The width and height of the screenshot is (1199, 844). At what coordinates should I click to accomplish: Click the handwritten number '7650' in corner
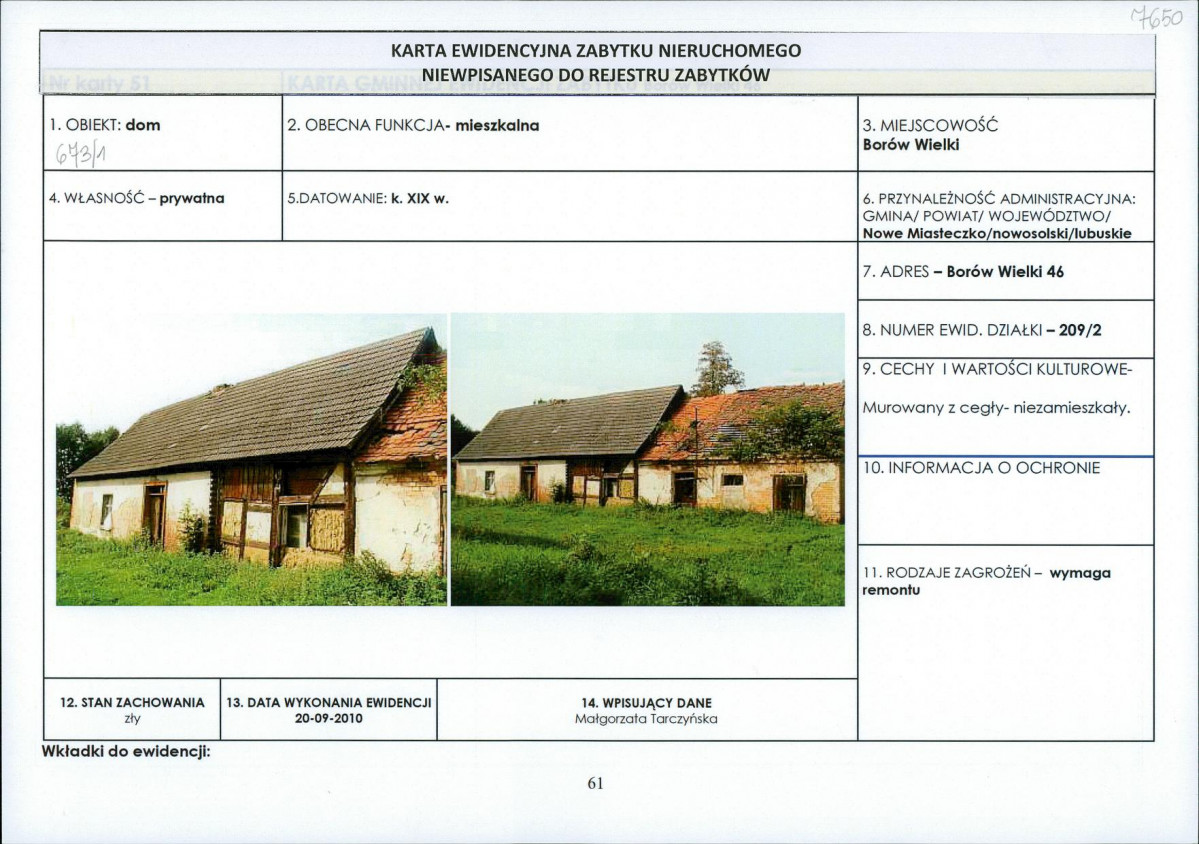[x=1155, y=18]
